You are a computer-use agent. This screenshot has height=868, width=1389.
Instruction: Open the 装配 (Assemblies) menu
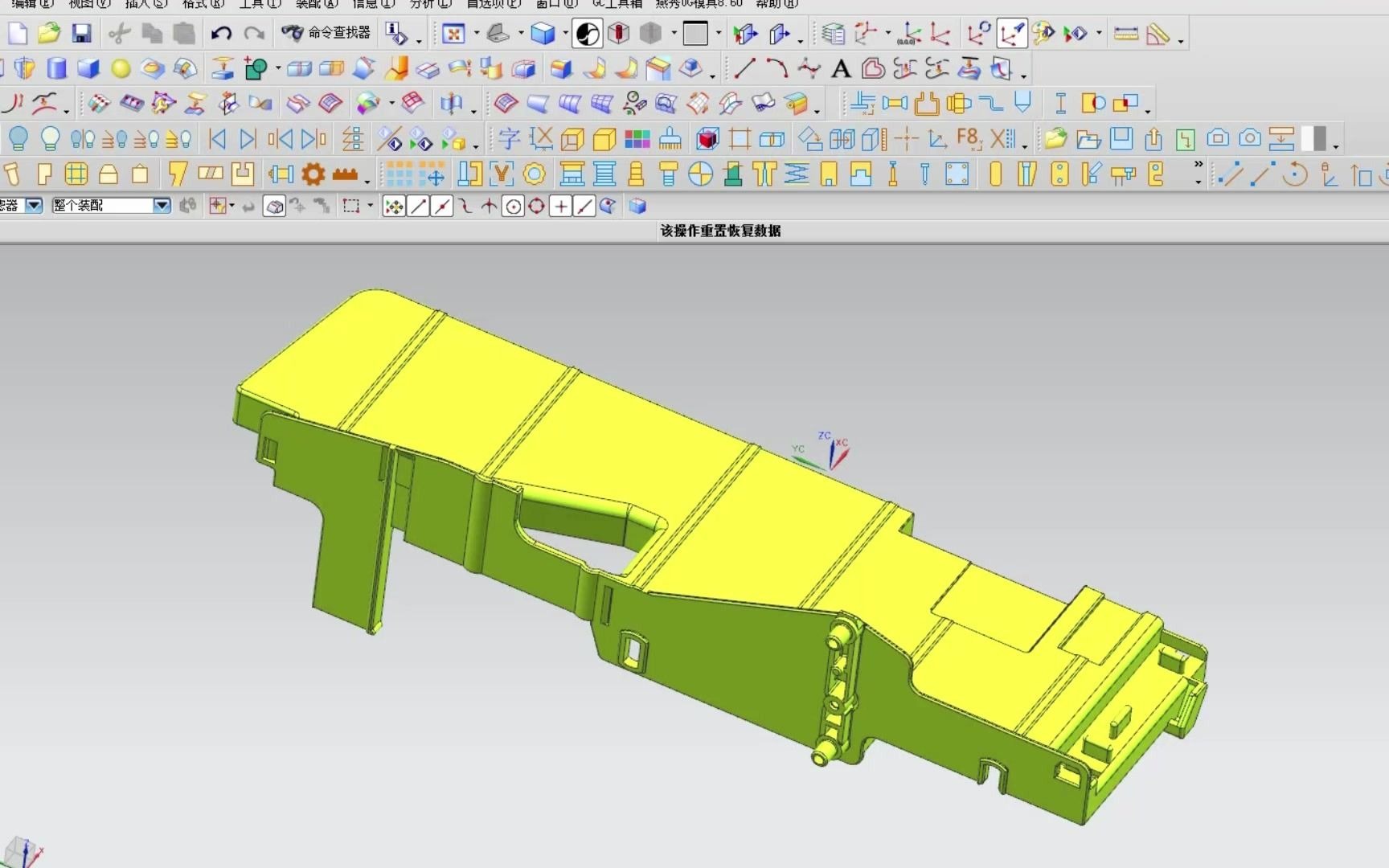click(317, 4)
